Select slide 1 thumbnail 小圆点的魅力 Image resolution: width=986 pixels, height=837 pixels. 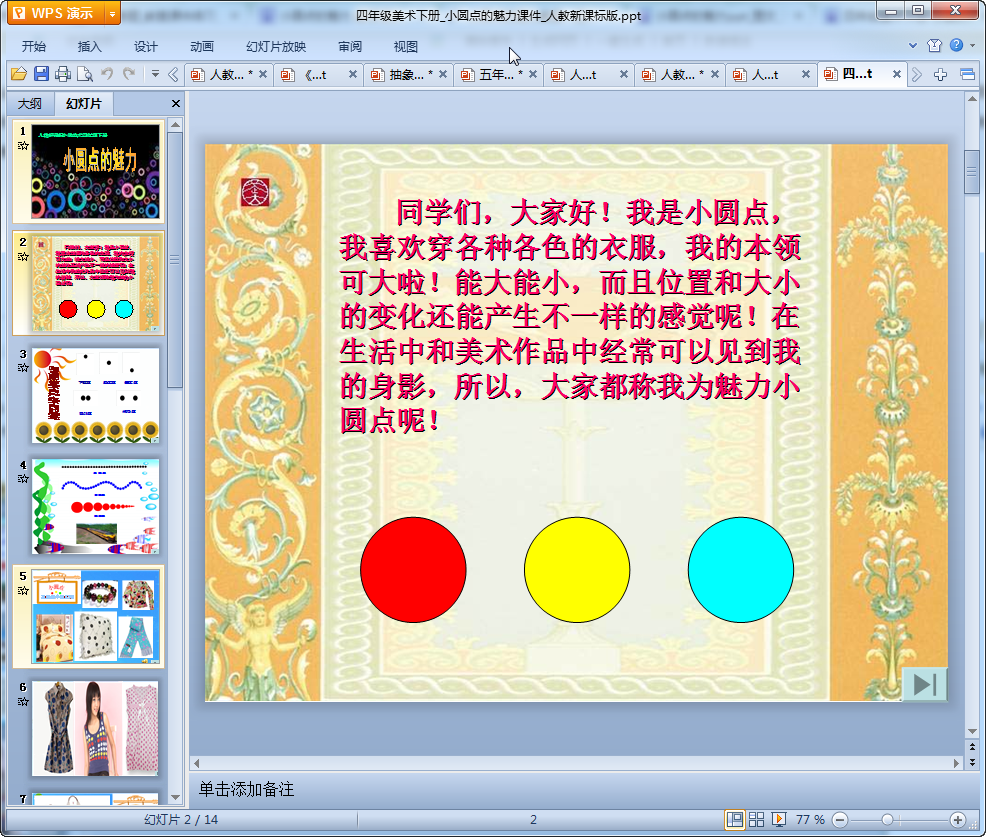[x=96, y=171]
